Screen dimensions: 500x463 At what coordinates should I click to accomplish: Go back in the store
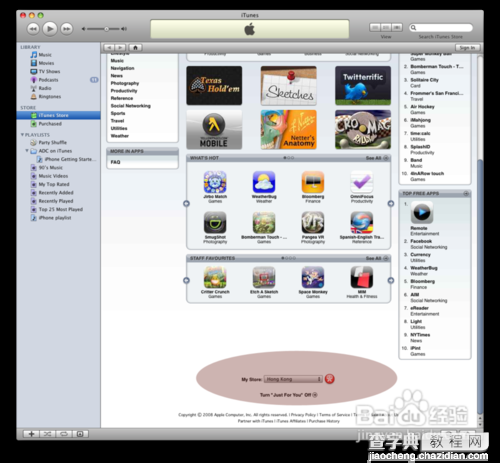[x=109, y=48]
